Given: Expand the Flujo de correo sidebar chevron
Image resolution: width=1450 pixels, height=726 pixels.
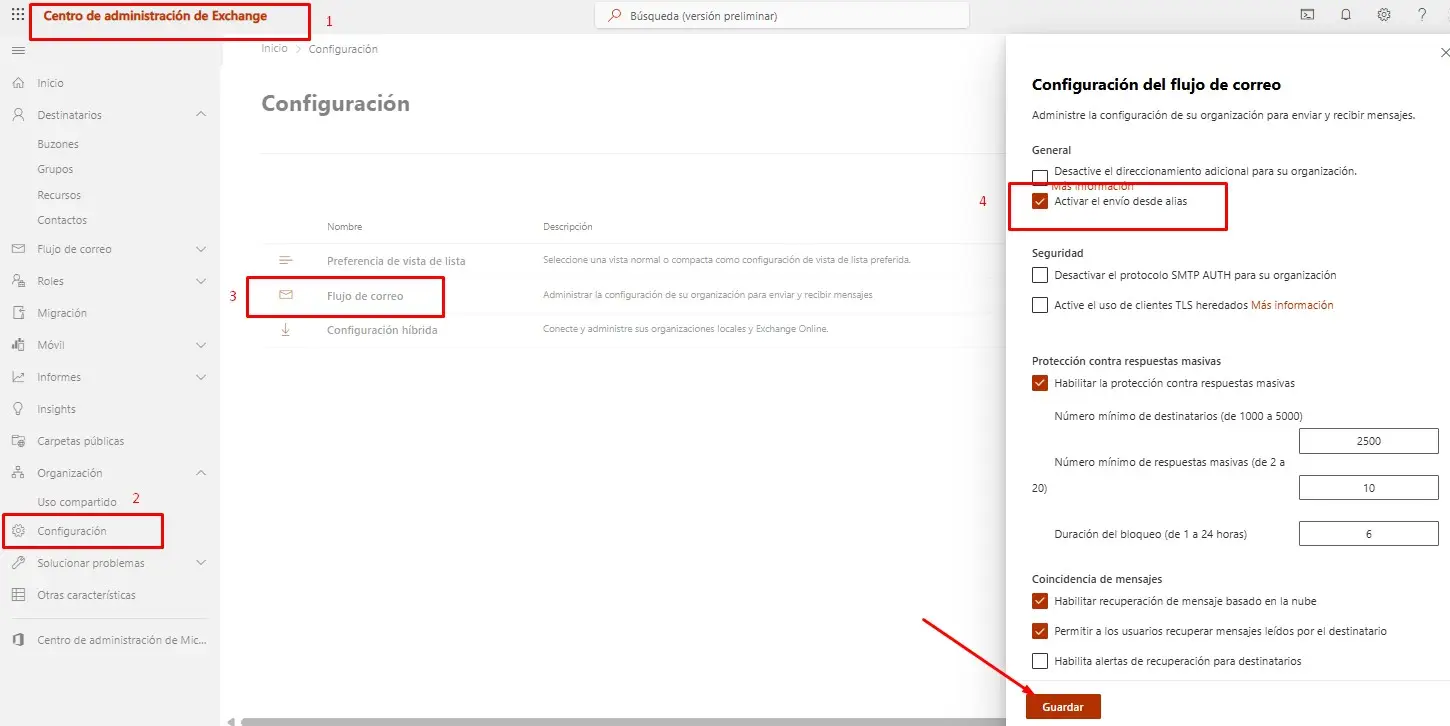Looking at the screenshot, I should coord(201,249).
